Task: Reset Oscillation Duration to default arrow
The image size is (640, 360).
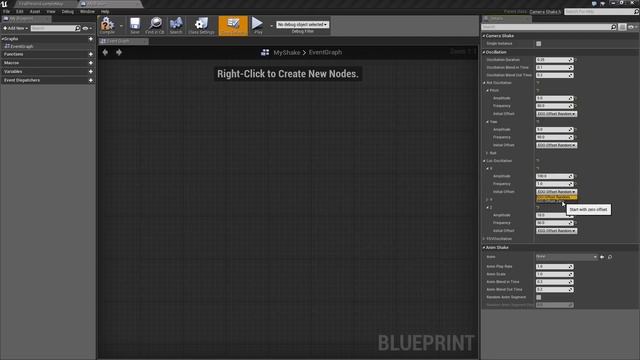Action: [x=576, y=60]
